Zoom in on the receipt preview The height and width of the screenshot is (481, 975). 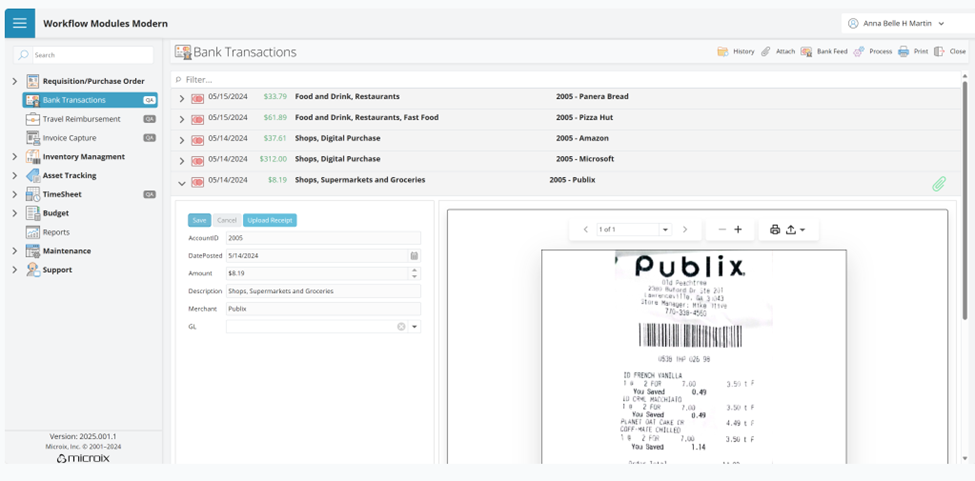(x=738, y=229)
